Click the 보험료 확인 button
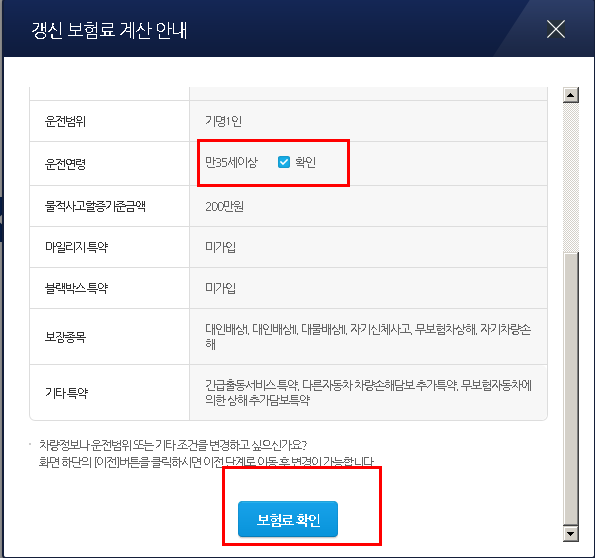This screenshot has height=558, width=595. coord(288,519)
